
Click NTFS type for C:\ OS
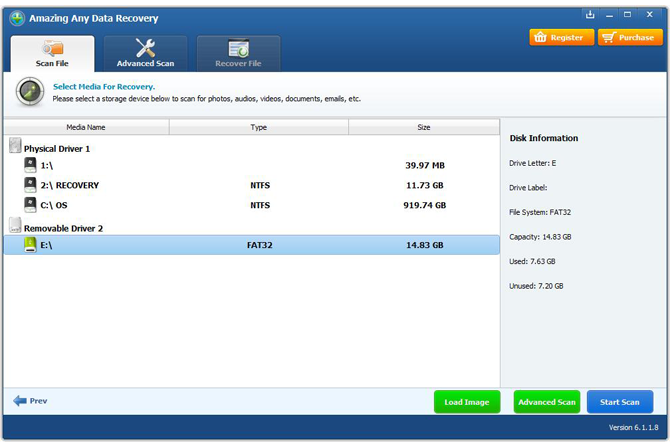pos(260,205)
